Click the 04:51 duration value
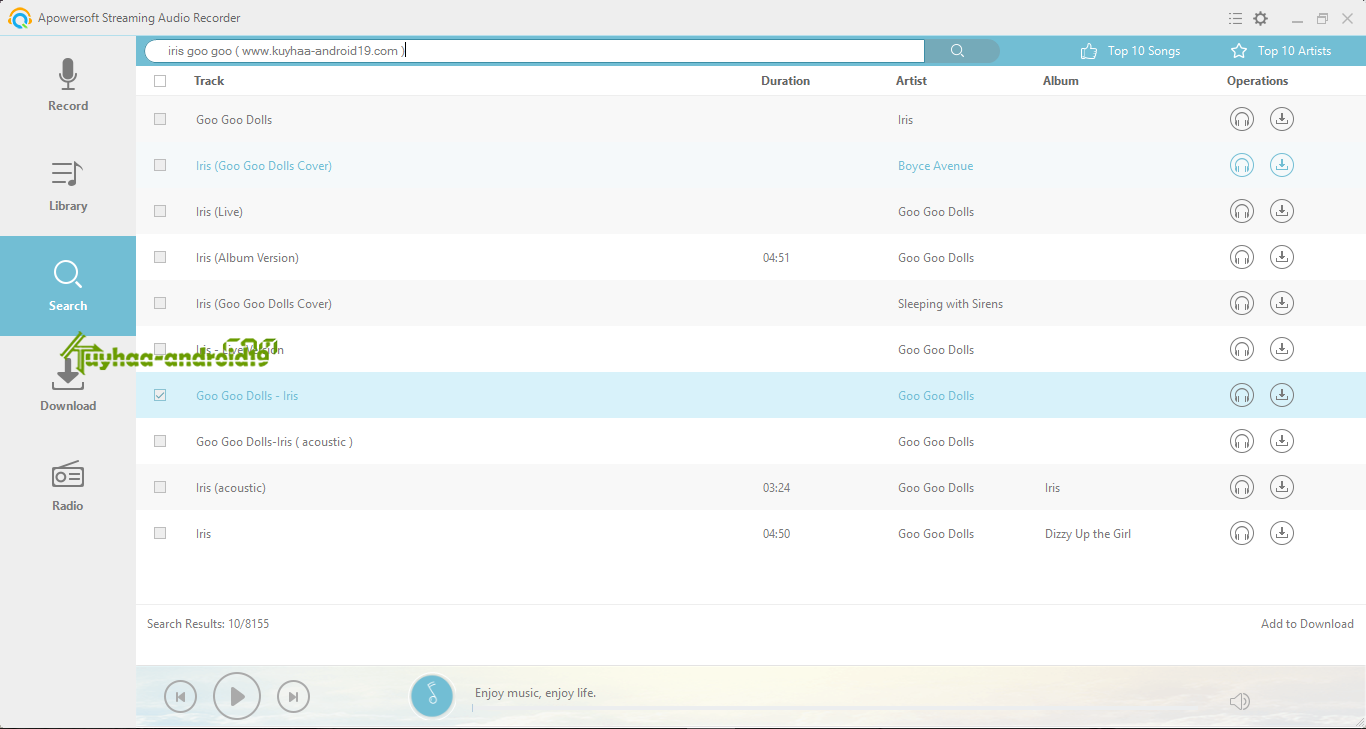This screenshot has width=1366, height=729. coord(776,258)
